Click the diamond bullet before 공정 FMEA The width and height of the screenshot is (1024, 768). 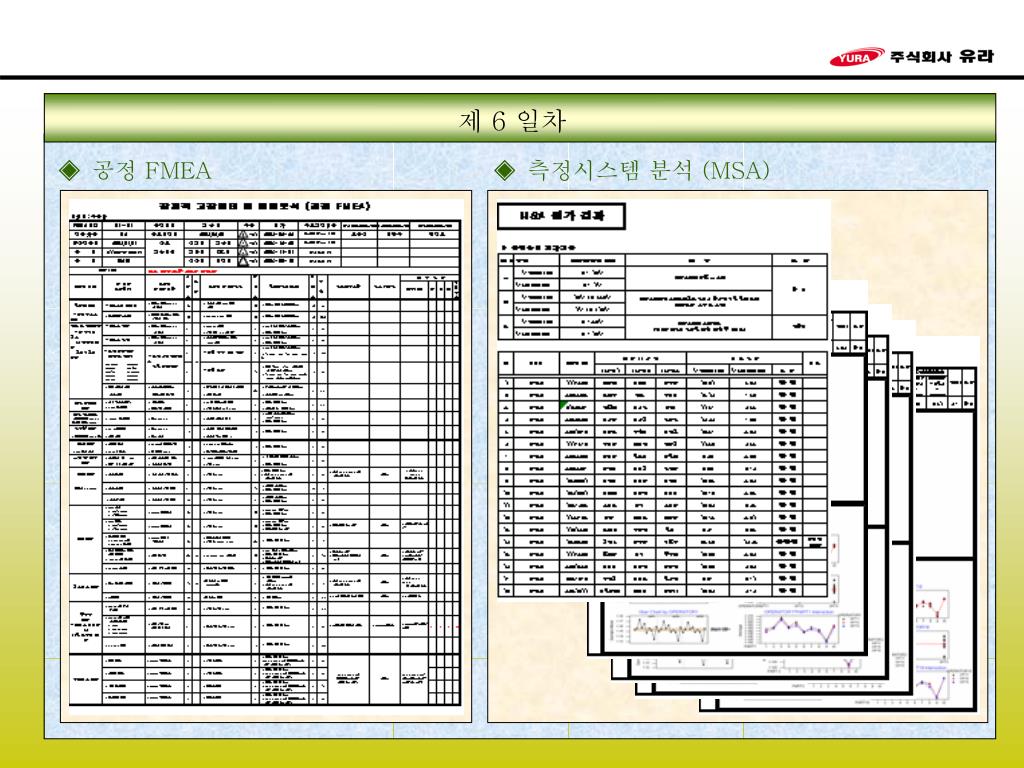click(69, 170)
